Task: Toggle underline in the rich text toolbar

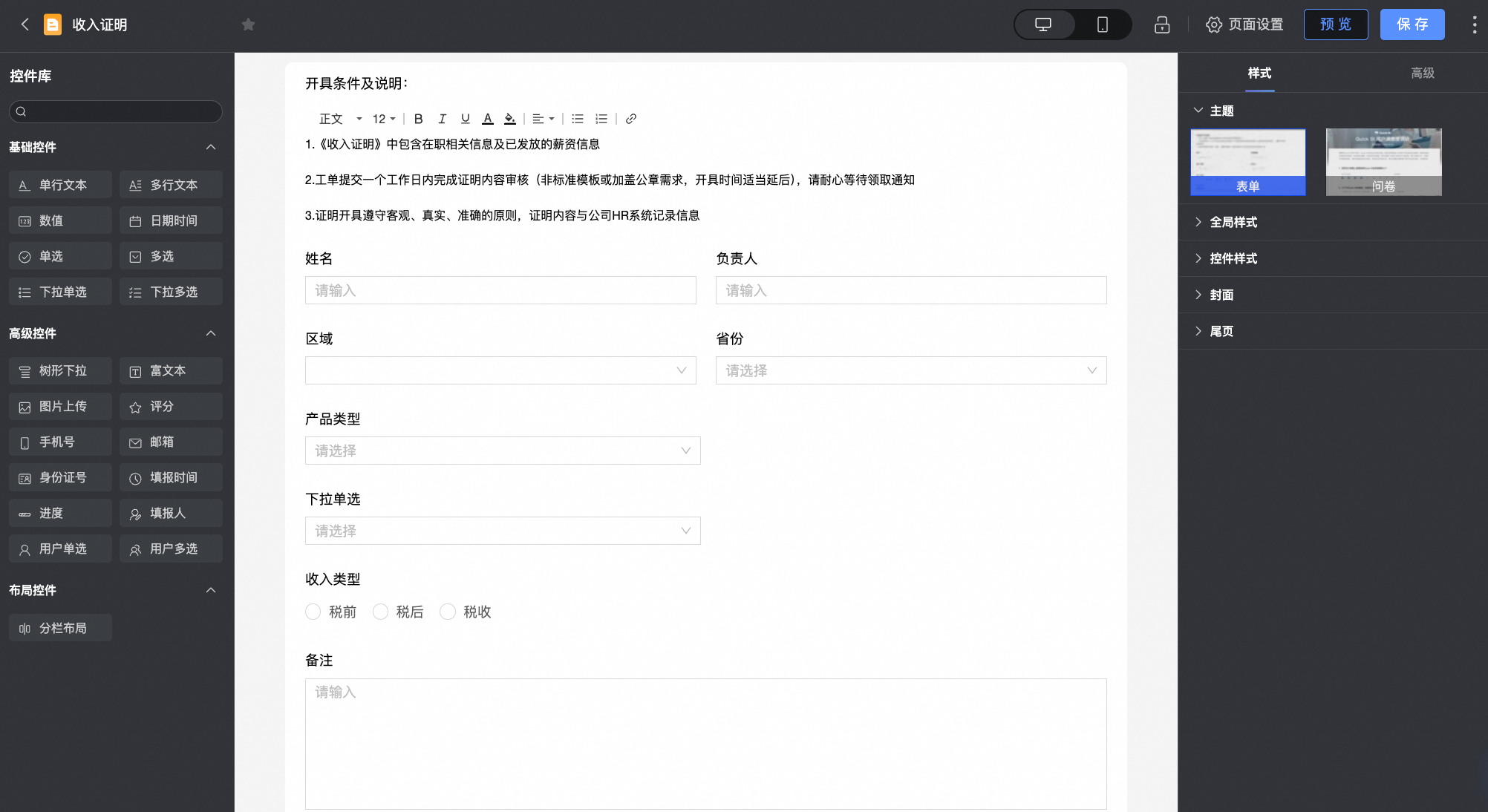Action: click(465, 119)
